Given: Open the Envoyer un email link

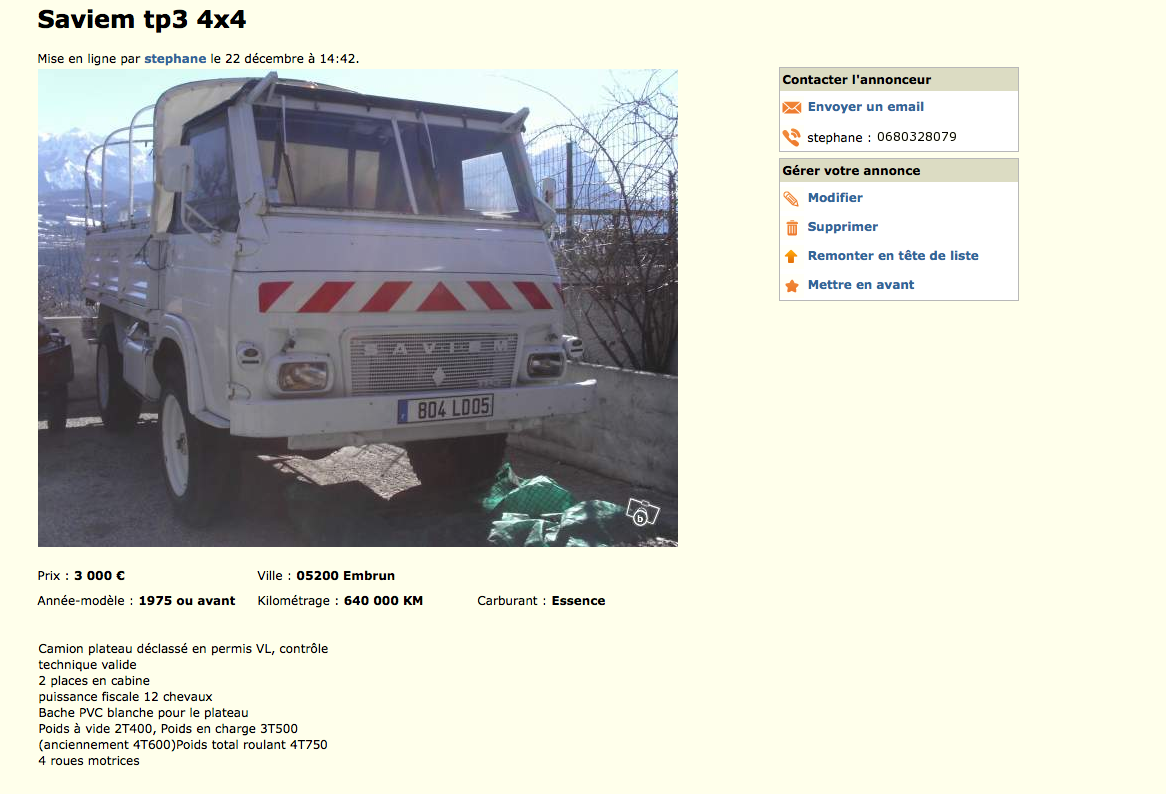Looking at the screenshot, I should tap(866, 107).
